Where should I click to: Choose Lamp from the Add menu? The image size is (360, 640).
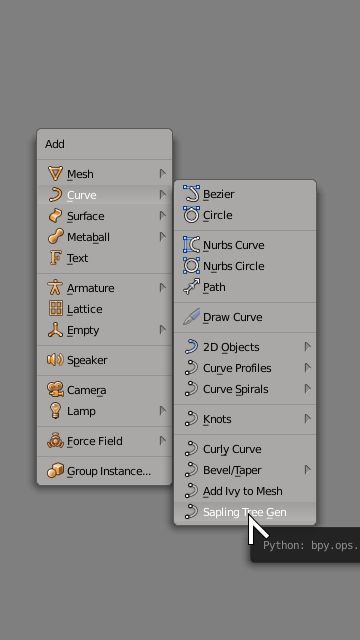(104, 411)
